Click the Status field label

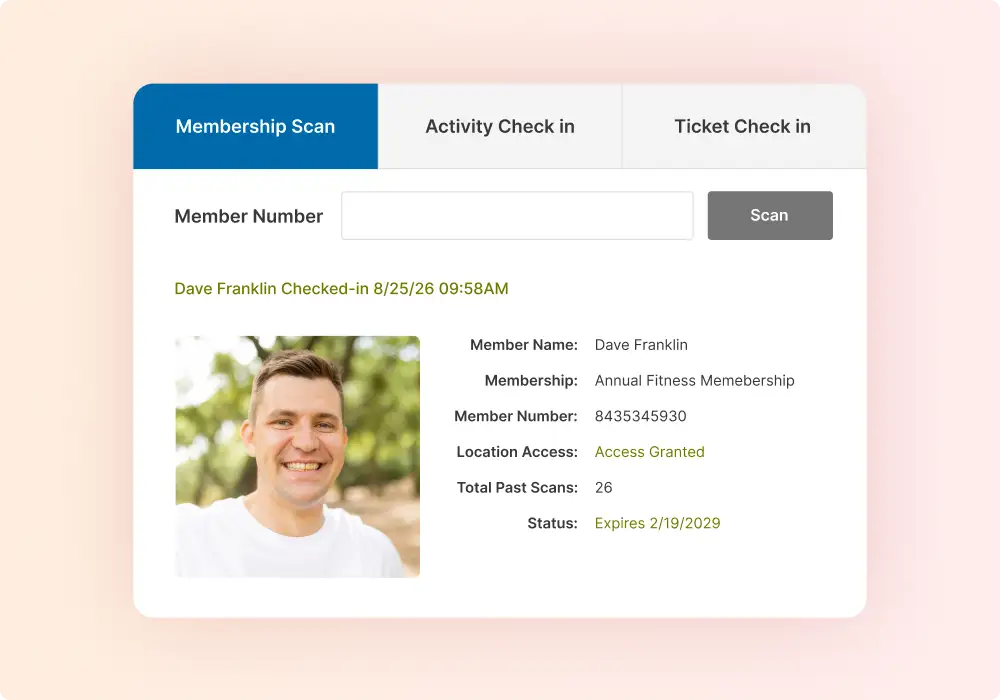[x=552, y=523]
